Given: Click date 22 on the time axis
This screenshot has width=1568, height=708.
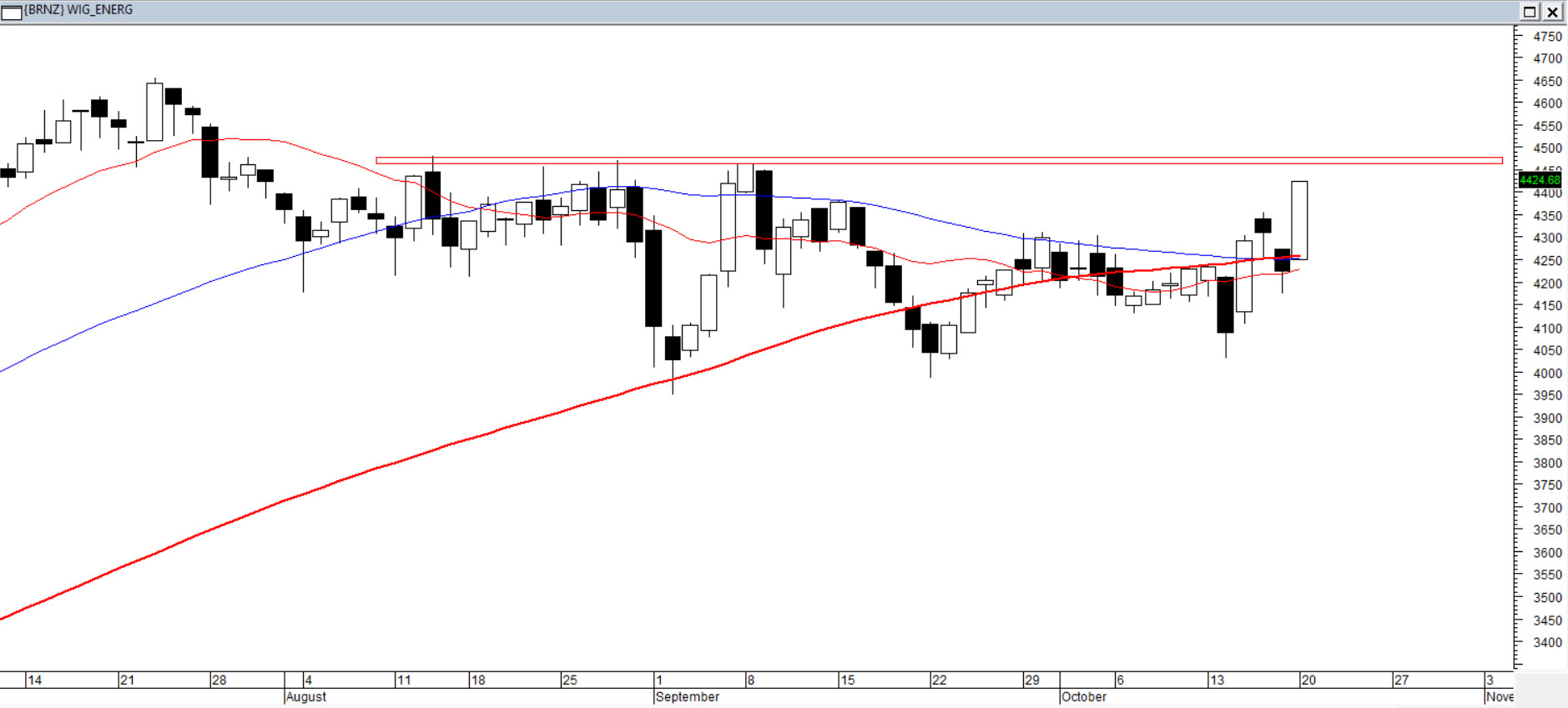Looking at the screenshot, I should 940,680.
